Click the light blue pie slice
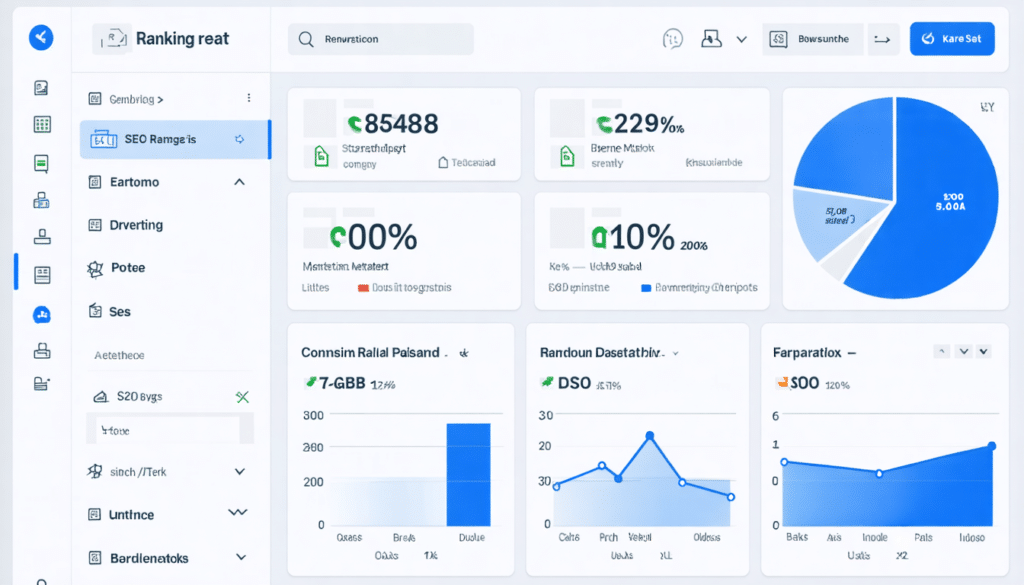This screenshot has width=1024, height=585. coord(837,222)
